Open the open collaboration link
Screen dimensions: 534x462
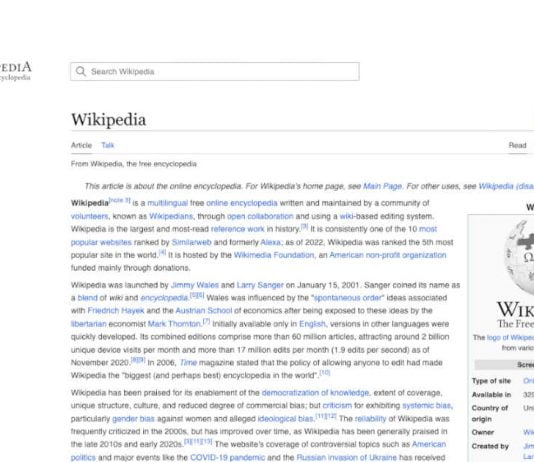(x=260, y=216)
